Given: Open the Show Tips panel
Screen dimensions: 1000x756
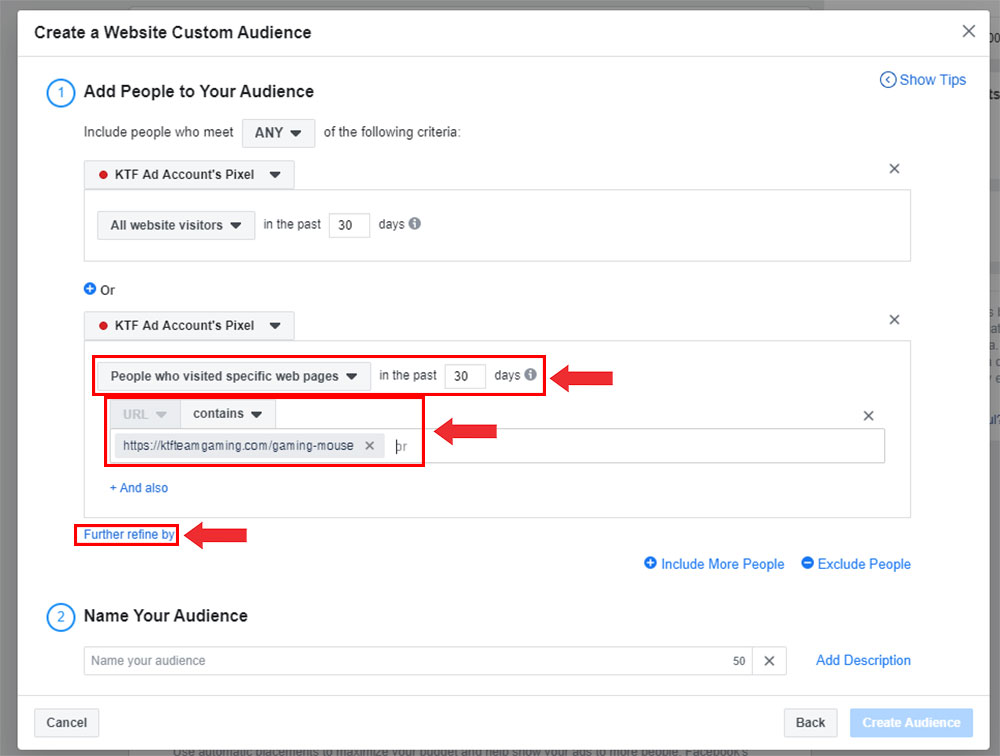Looking at the screenshot, I should tap(923, 80).
